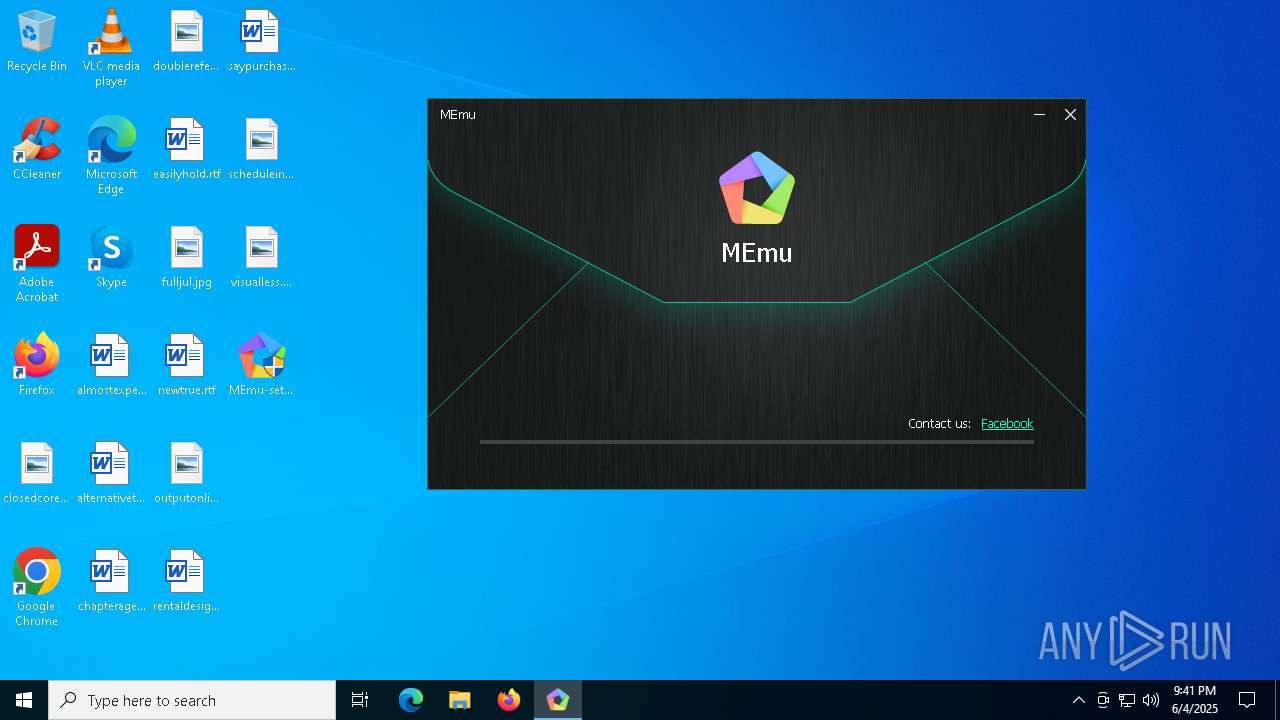Open the Facebook contact link
This screenshot has height=720, width=1280.
(x=1007, y=423)
